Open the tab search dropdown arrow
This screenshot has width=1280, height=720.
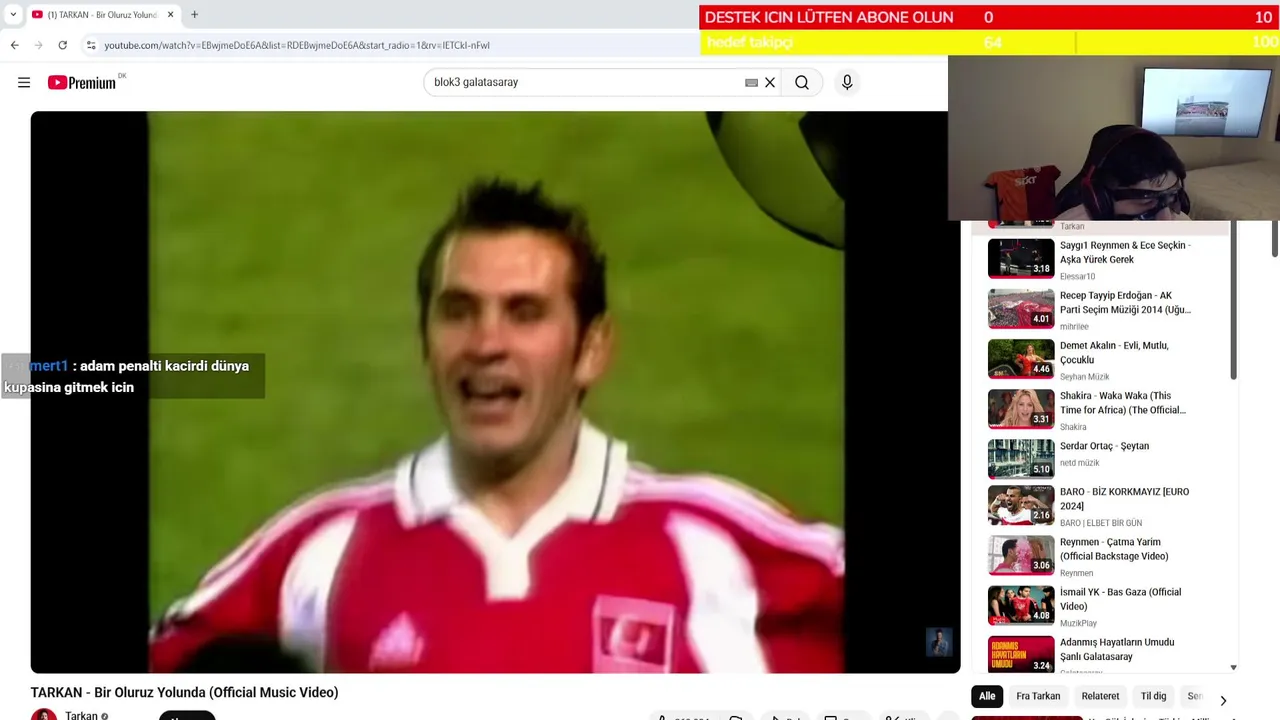point(13,15)
